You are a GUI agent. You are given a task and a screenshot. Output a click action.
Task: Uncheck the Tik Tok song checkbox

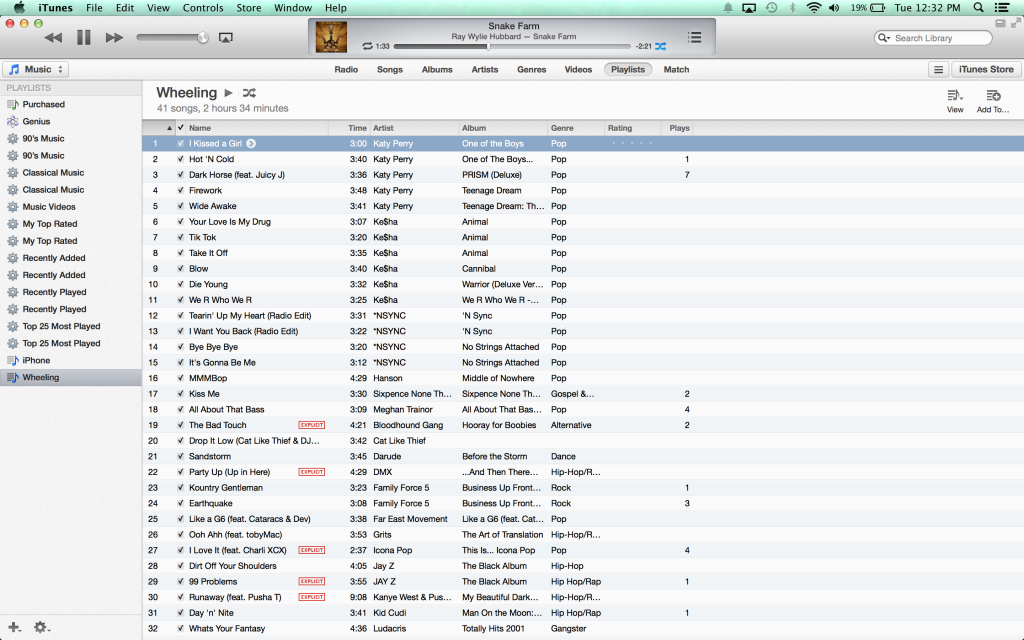(180, 238)
